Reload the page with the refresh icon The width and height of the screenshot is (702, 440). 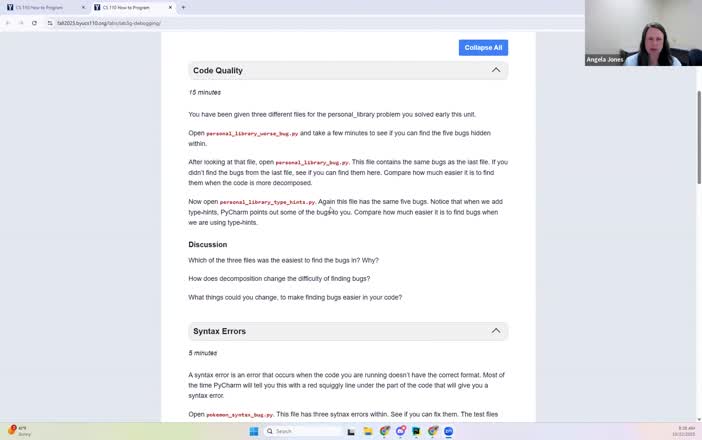point(34,23)
